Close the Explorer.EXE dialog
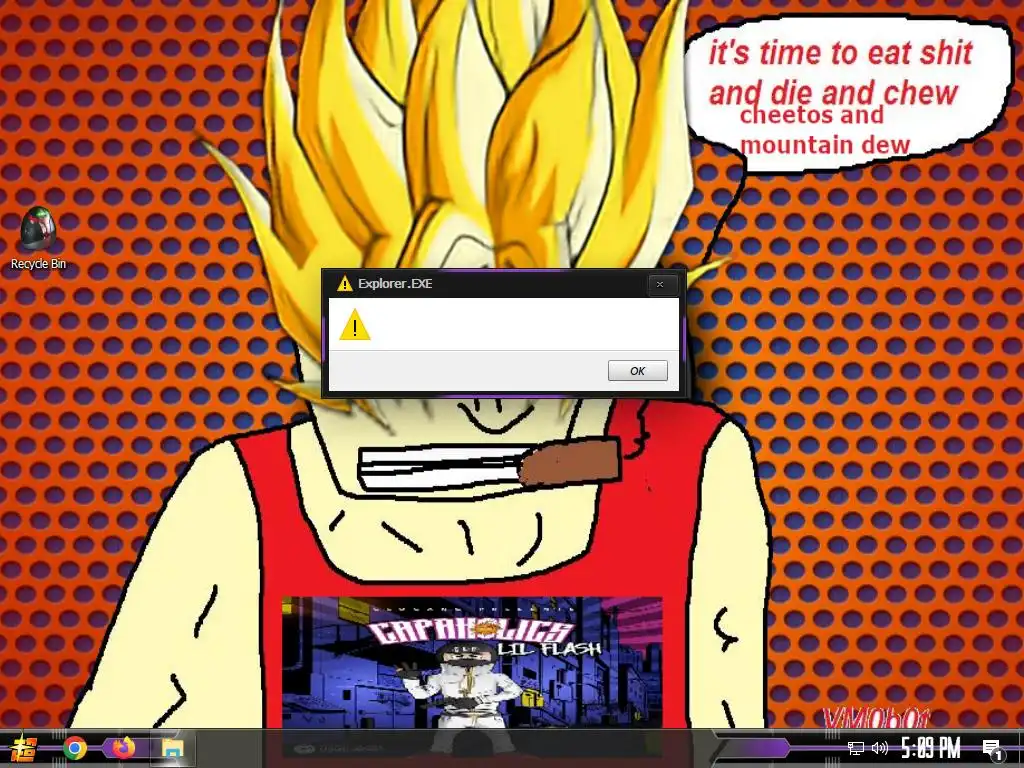 [x=660, y=284]
